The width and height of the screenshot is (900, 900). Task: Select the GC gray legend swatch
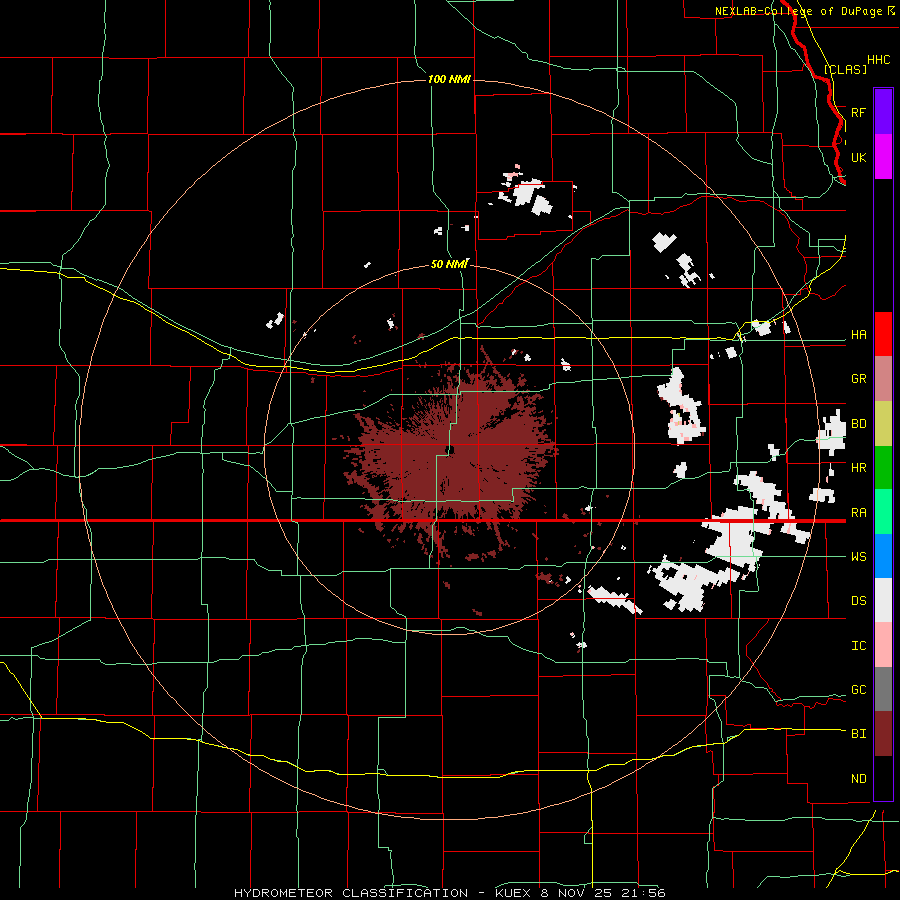(x=883, y=689)
